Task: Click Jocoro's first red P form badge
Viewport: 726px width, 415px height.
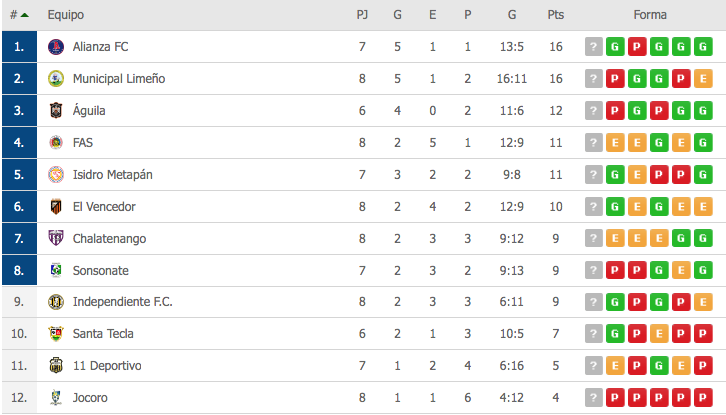Action: (x=615, y=398)
